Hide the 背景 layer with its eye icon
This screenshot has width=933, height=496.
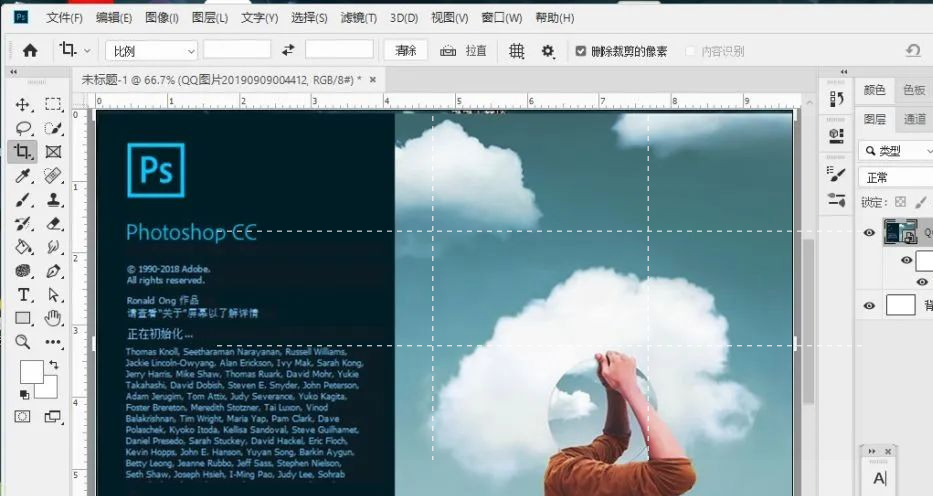pos(869,306)
